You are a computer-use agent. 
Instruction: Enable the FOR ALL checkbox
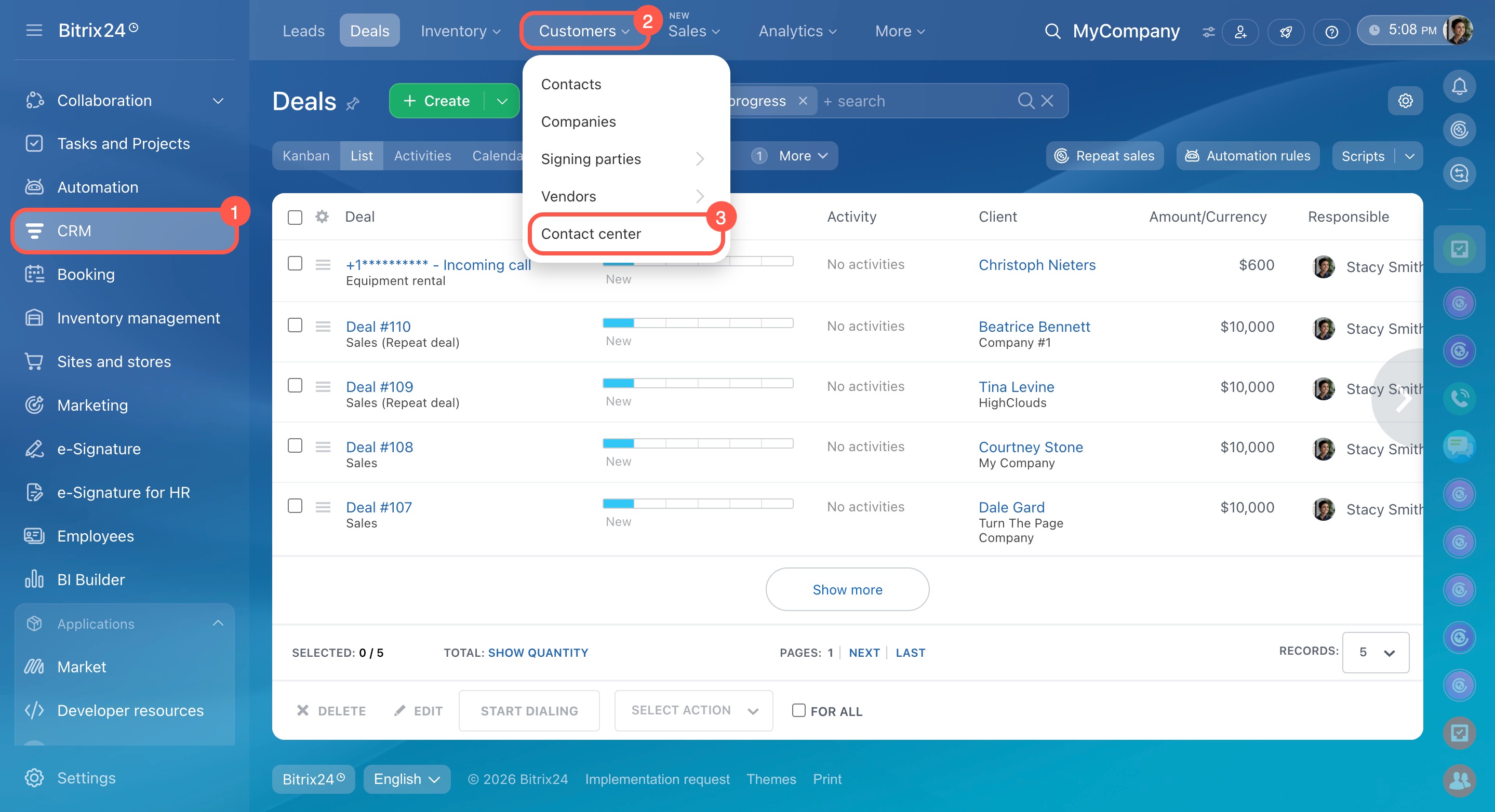tap(798, 710)
